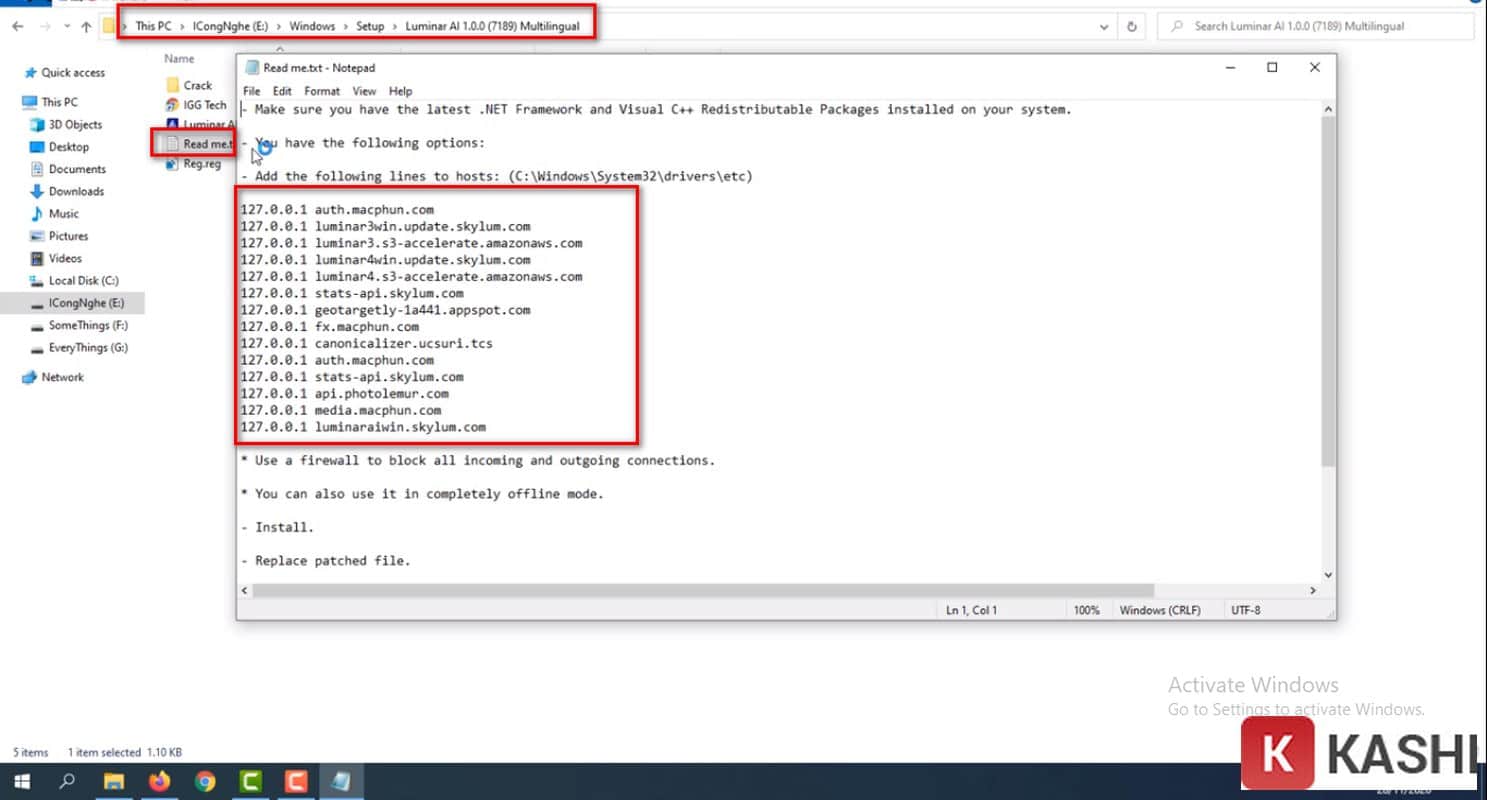The height and width of the screenshot is (800, 1487).
Task: Open File Explorer from taskbar
Action: coord(114,782)
